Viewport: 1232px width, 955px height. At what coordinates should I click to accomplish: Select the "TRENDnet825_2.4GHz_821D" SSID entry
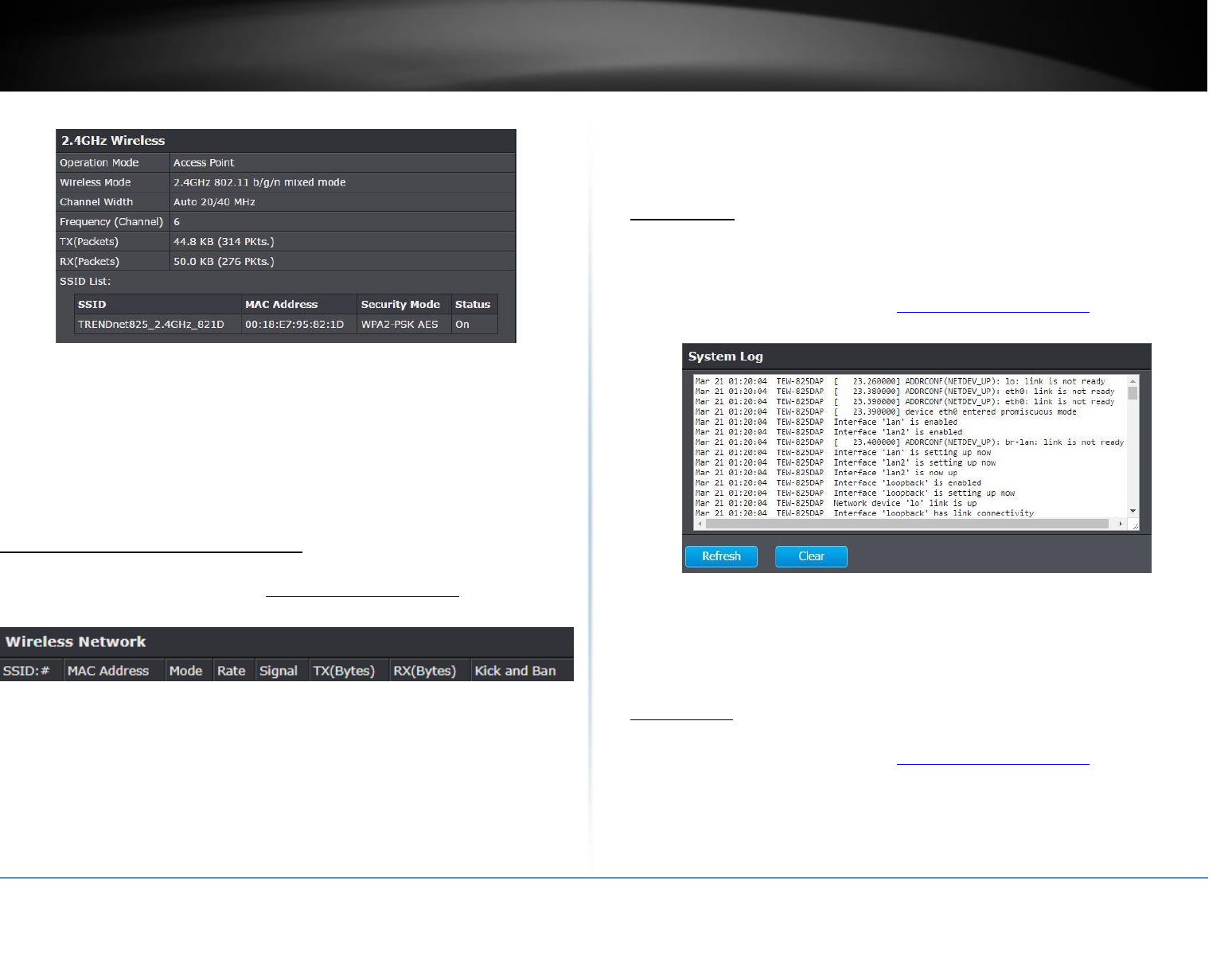click(151, 325)
